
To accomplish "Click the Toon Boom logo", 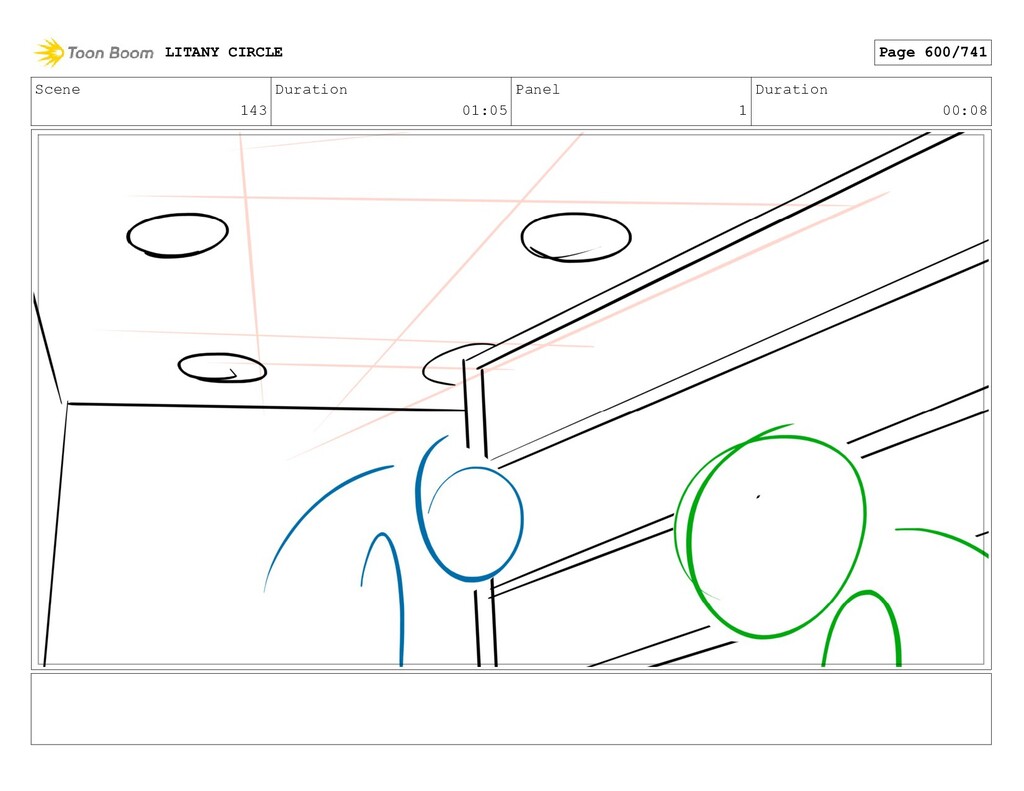I will (x=93, y=52).
